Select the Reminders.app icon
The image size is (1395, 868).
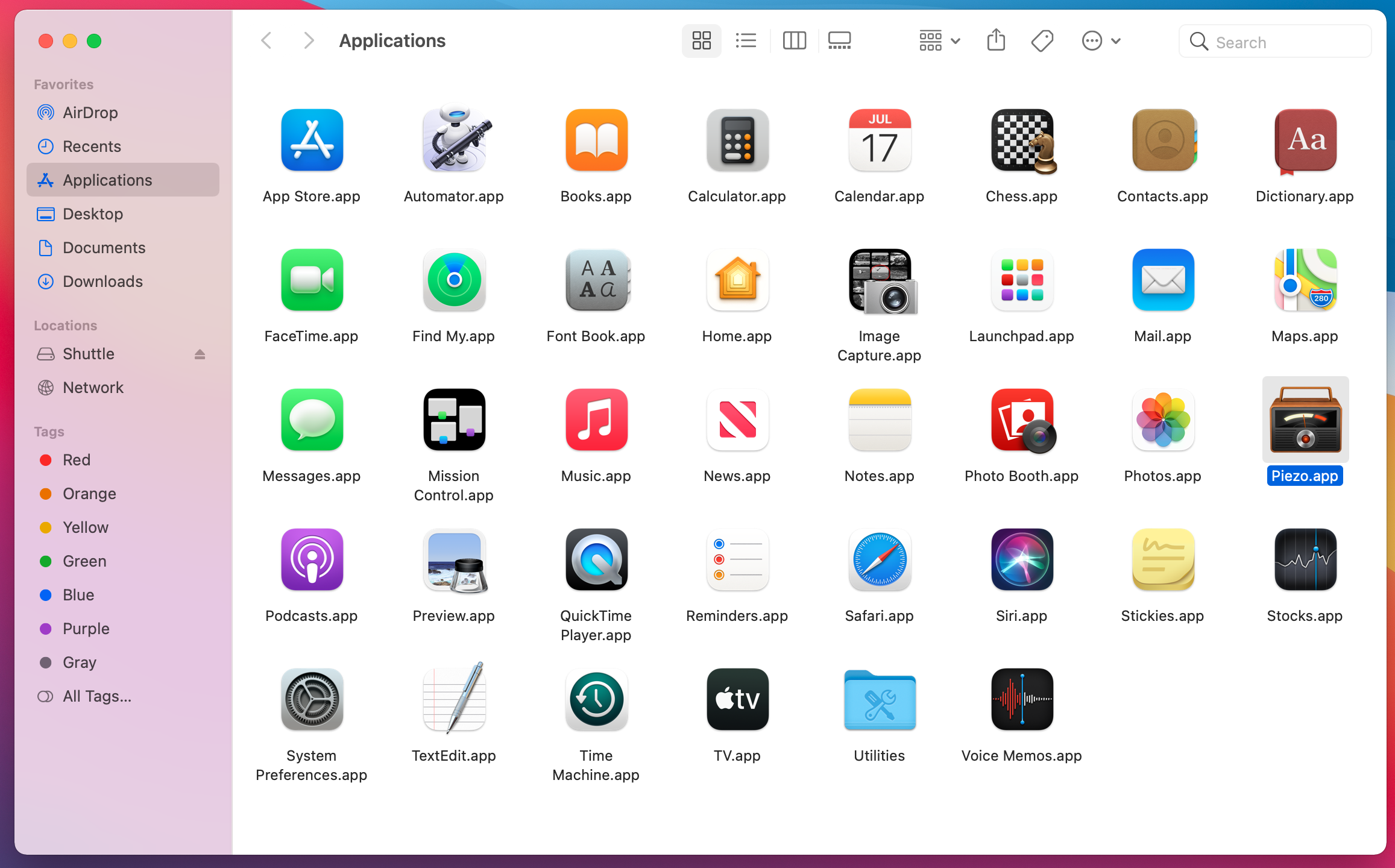pyautogui.click(x=737, y=559)
